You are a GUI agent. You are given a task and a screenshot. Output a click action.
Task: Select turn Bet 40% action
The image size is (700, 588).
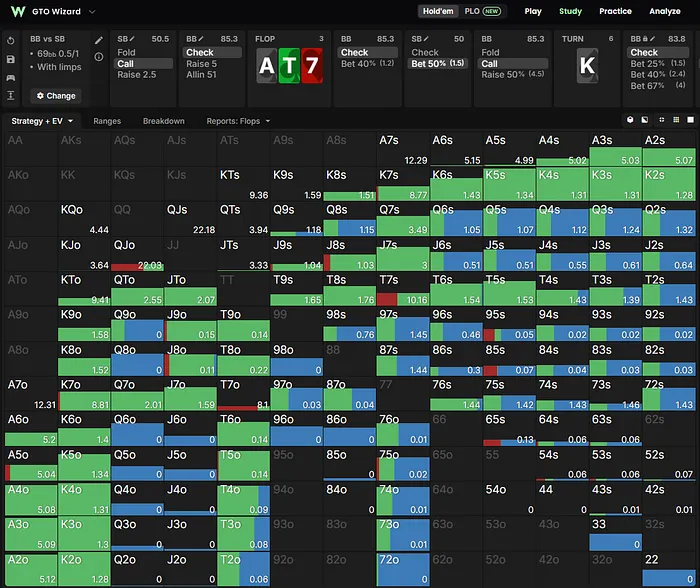pyautogui.click(x=658, y=75)
